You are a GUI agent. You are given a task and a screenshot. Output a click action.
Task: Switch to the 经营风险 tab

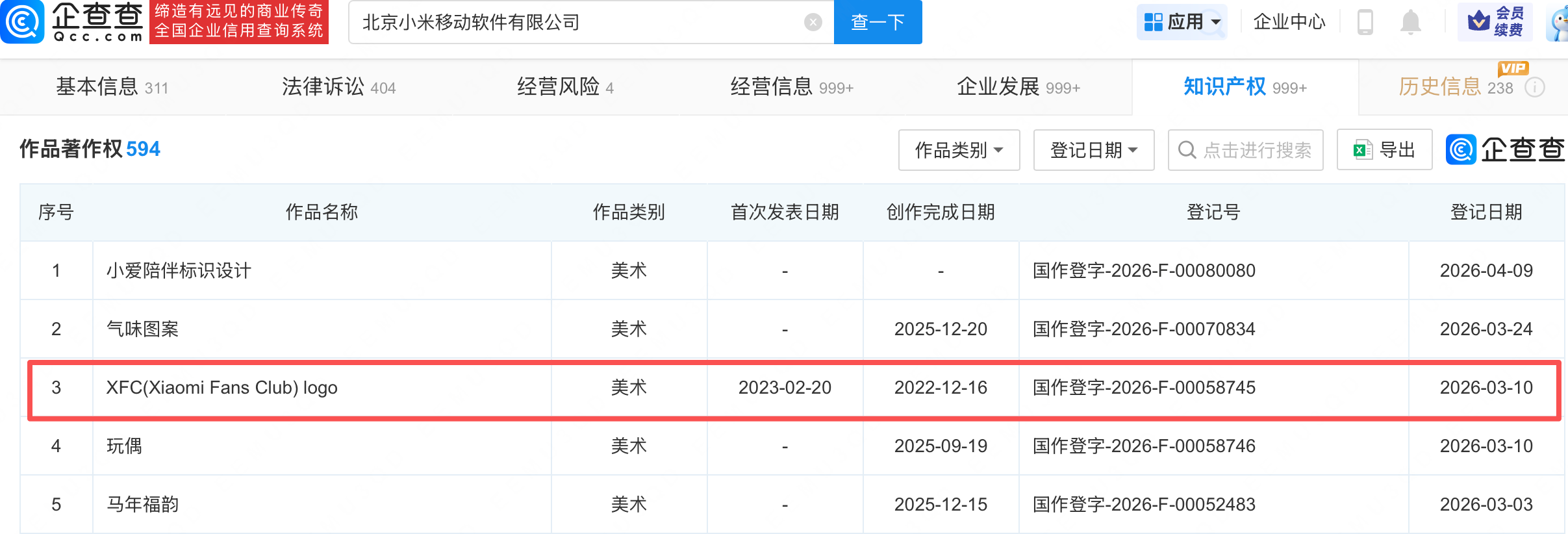coord(565,87)
